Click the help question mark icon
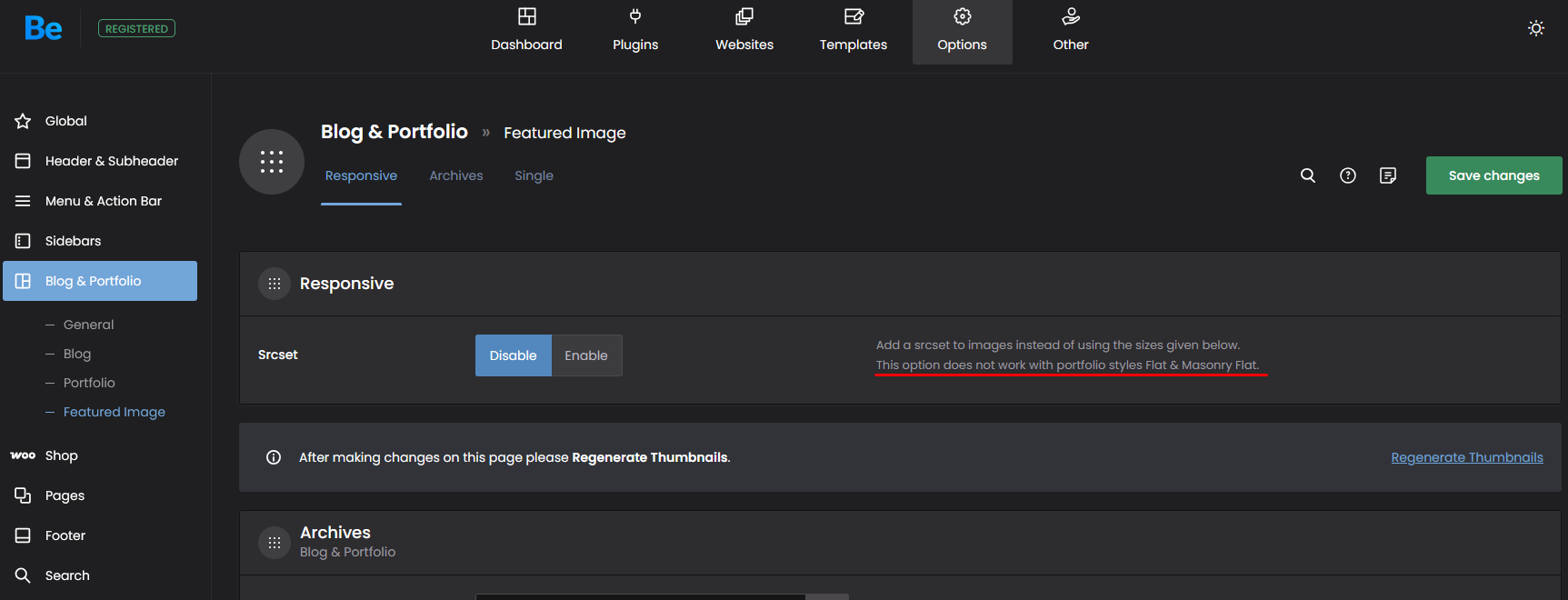Screen dimensions: 1568x600 click(1347, 175)
